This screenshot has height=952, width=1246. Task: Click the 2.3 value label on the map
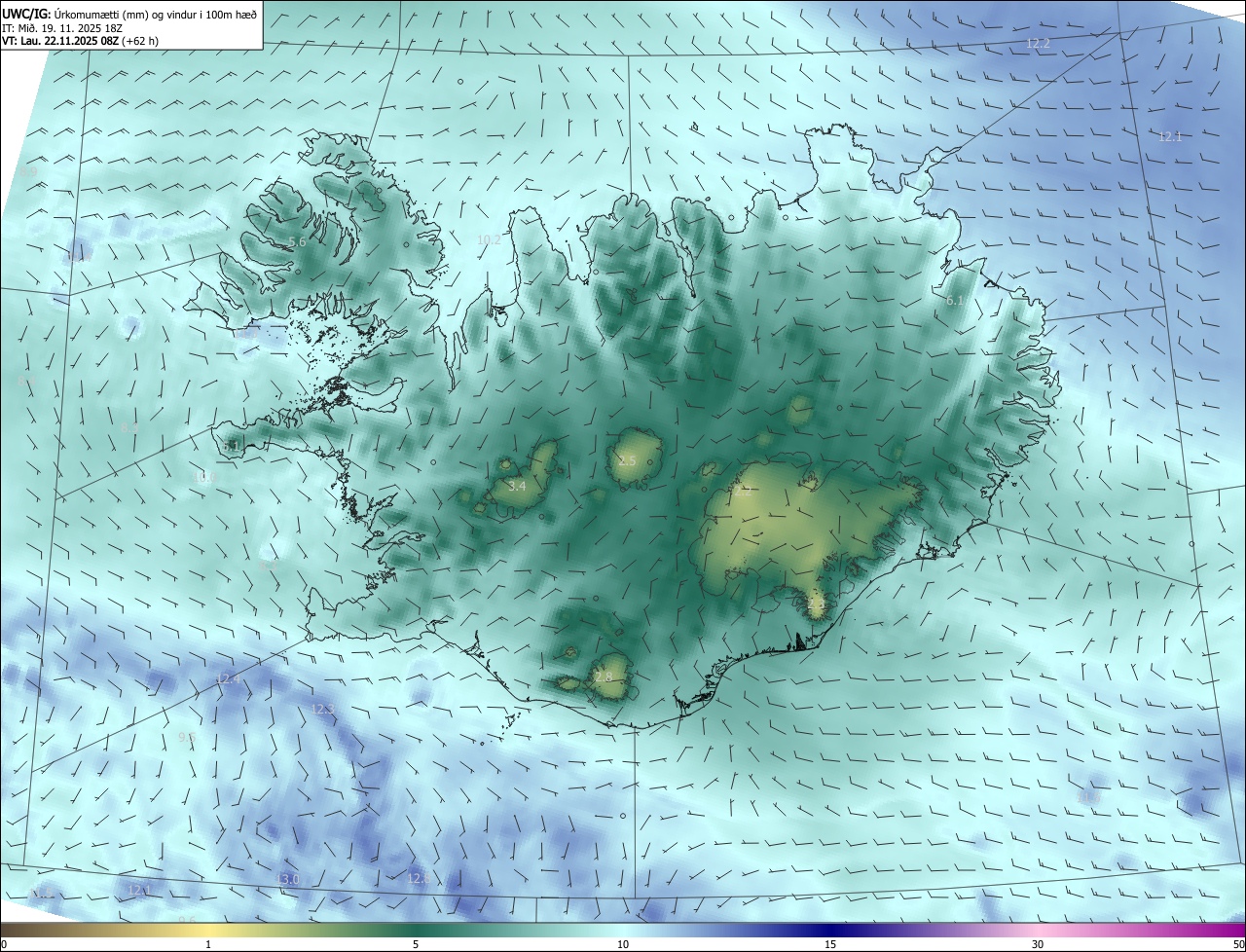(816, 604)
